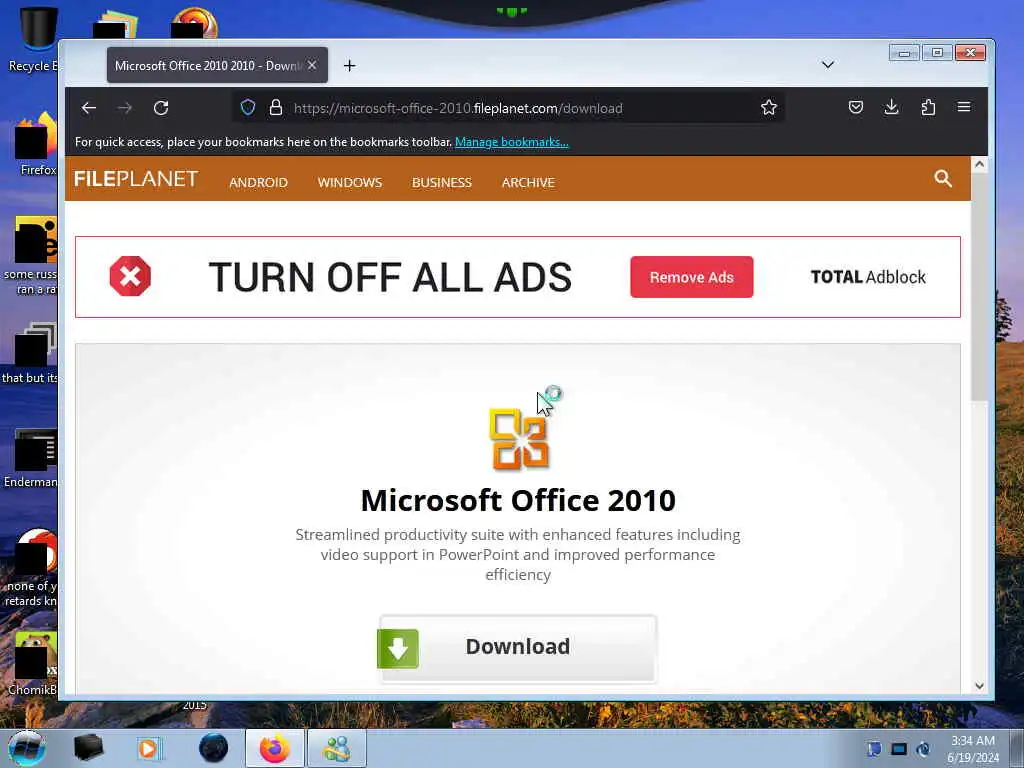Click the vertical page scrollbar thumb
Screen dimensions: 1024x768
[979, 287]
